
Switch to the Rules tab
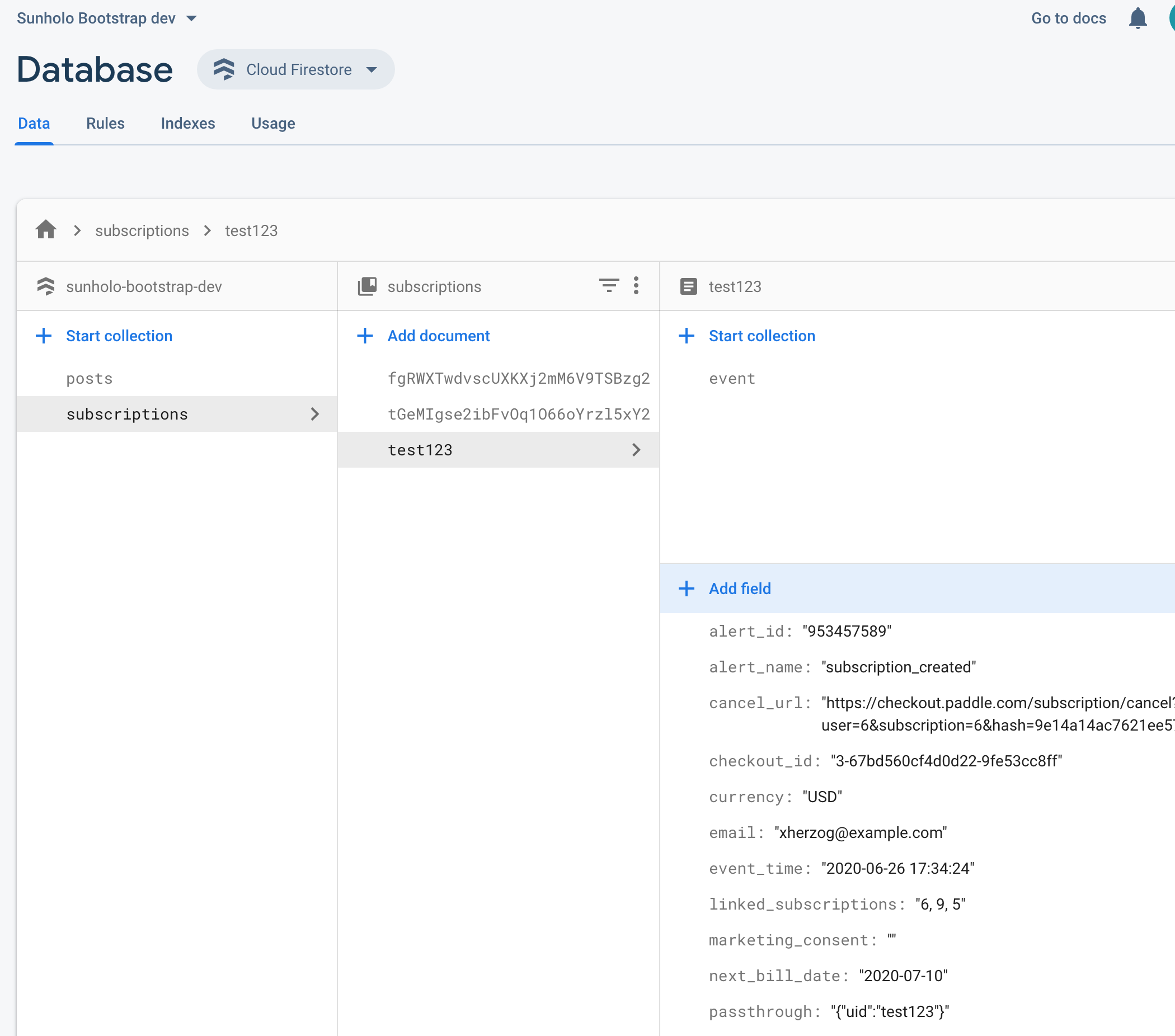tap(105, 124)
